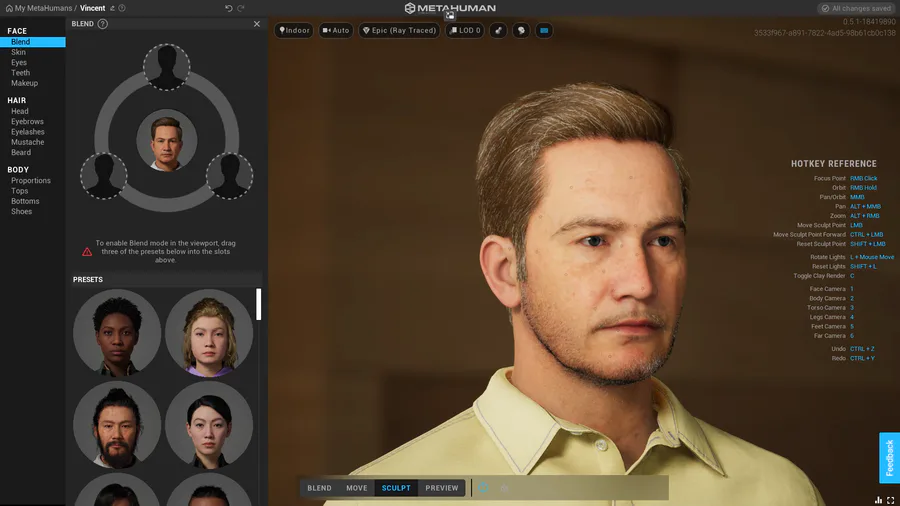
Task: Open the body Proportions section
Action: [31, 181]
